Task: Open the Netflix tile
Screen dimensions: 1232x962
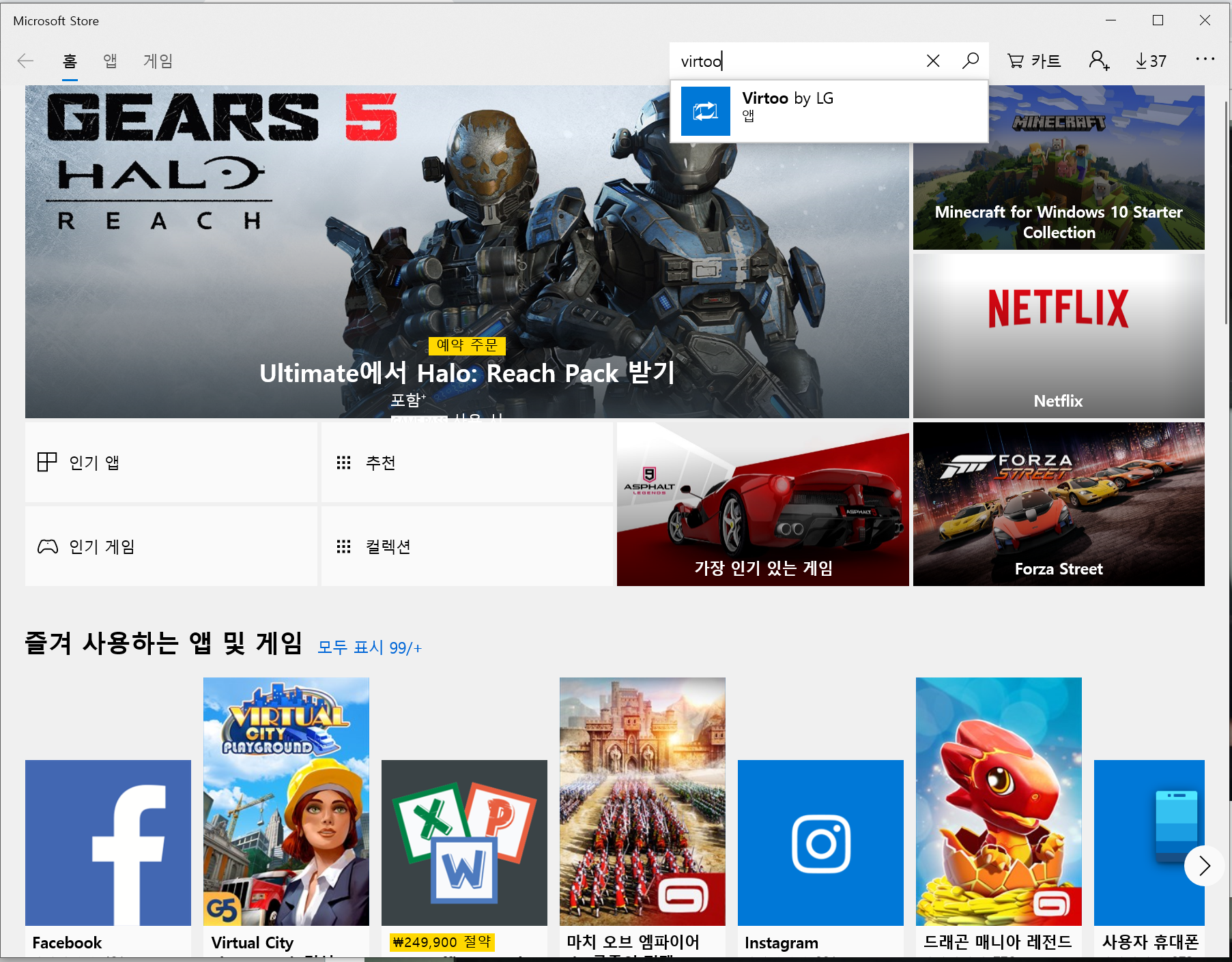Action: (x=1059, y=336)
